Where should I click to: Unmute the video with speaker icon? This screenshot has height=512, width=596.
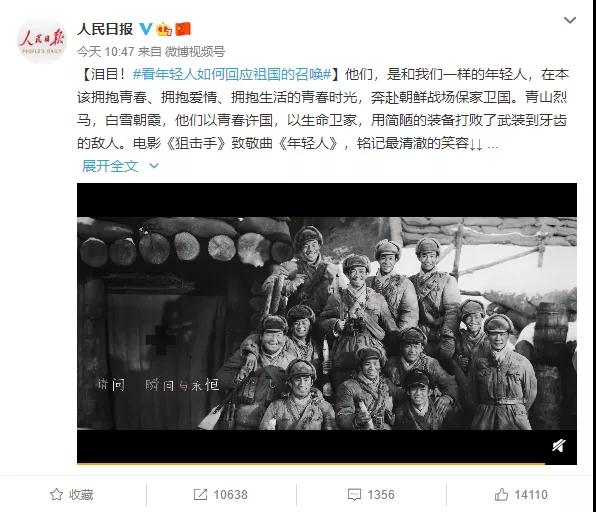(559, 445)
